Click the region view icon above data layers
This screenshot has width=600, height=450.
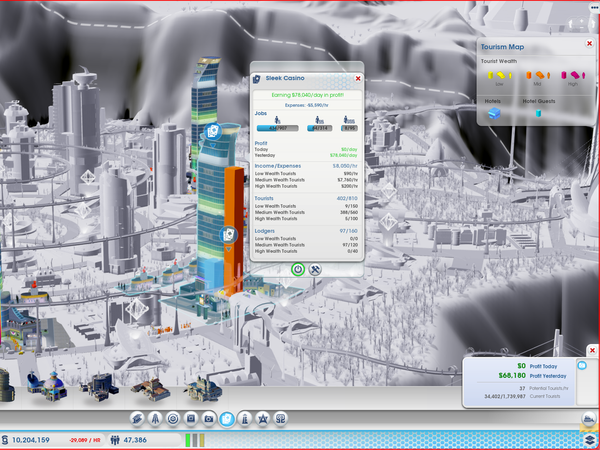pos(589,418)
